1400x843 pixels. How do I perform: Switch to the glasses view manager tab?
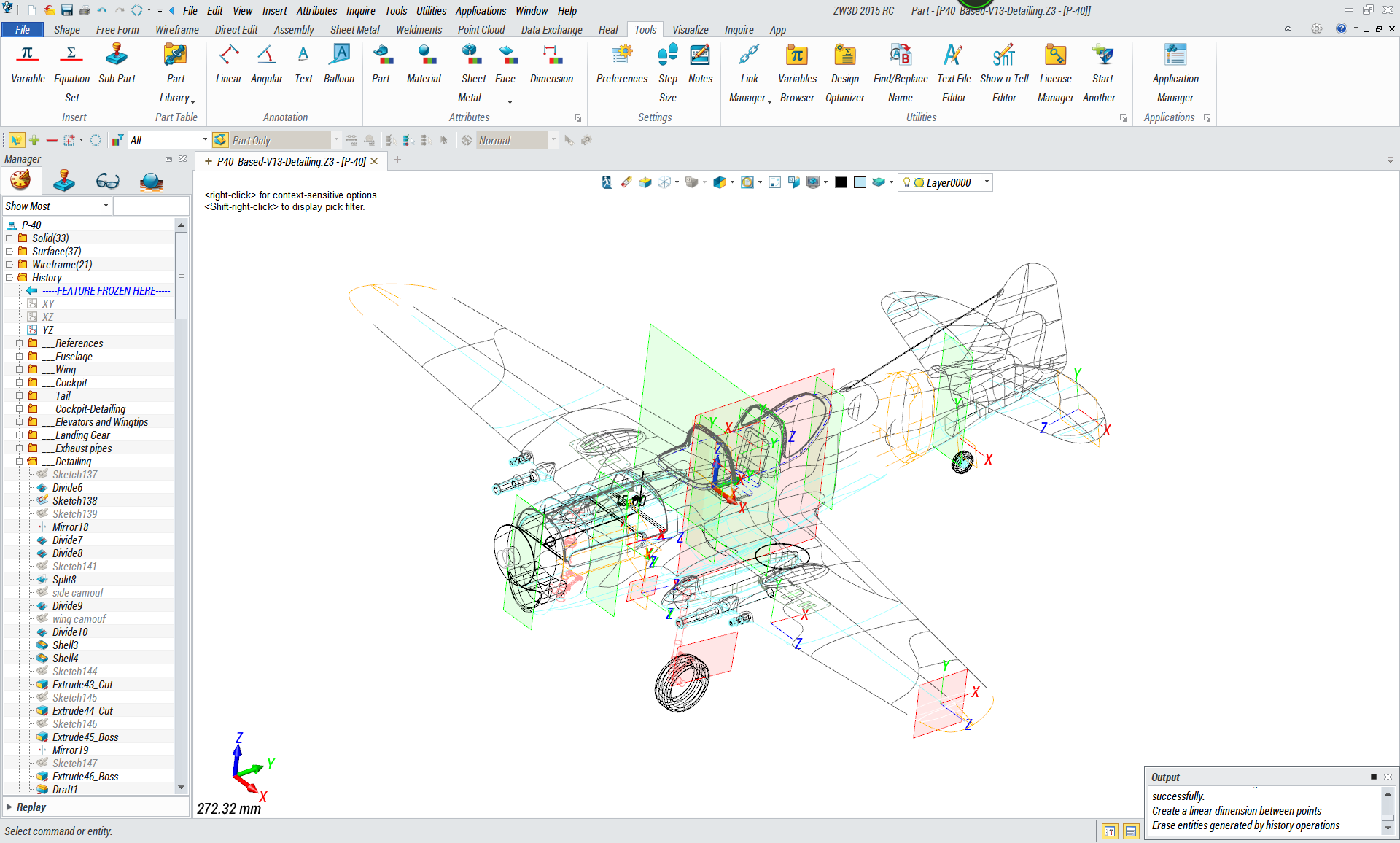click(x=107, y=181)
